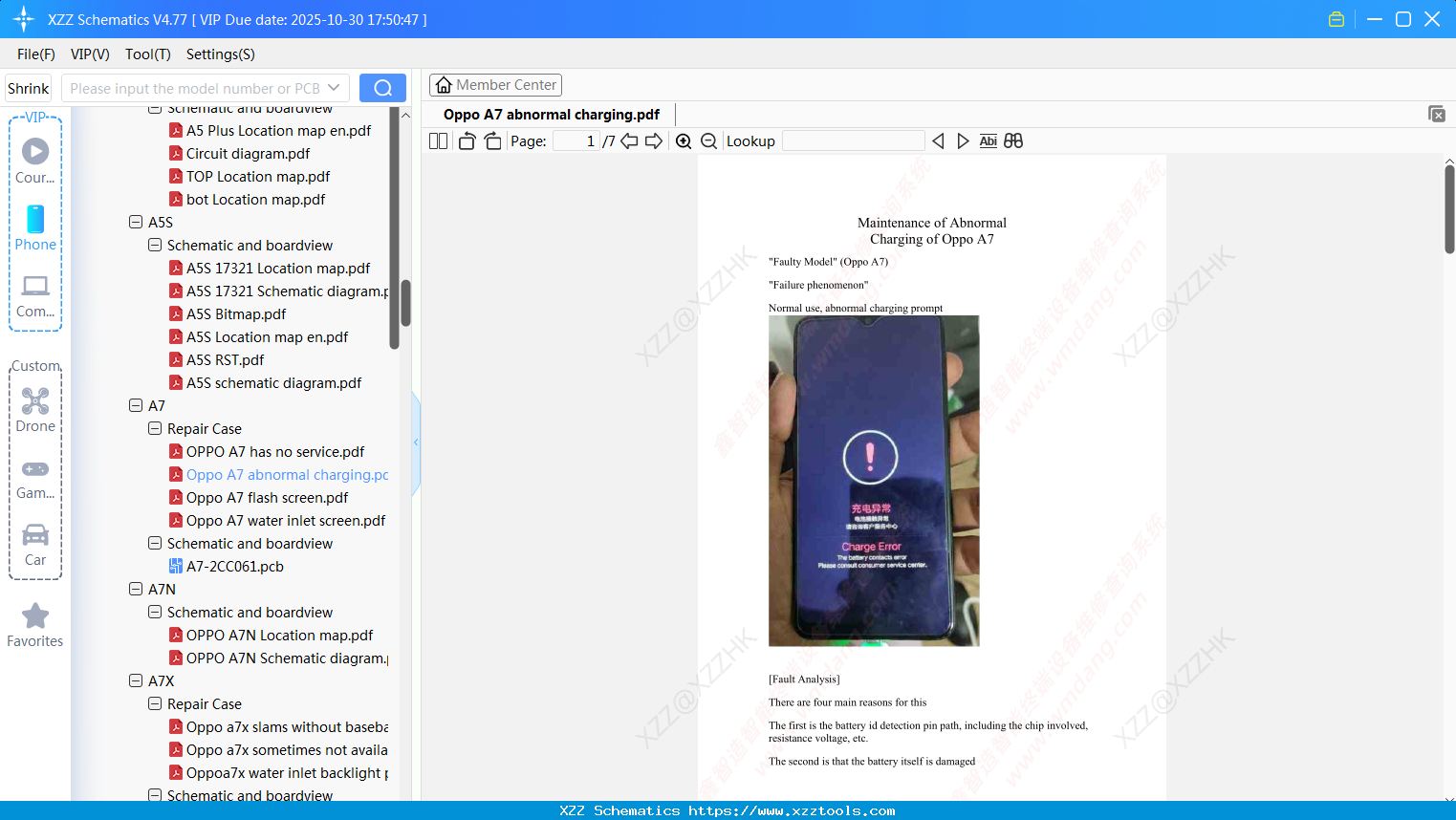Switch to the Oppo A7 abnormal charging.pdf tab
This screenshot has height=820, width=1456.
[x=550, y=114]
